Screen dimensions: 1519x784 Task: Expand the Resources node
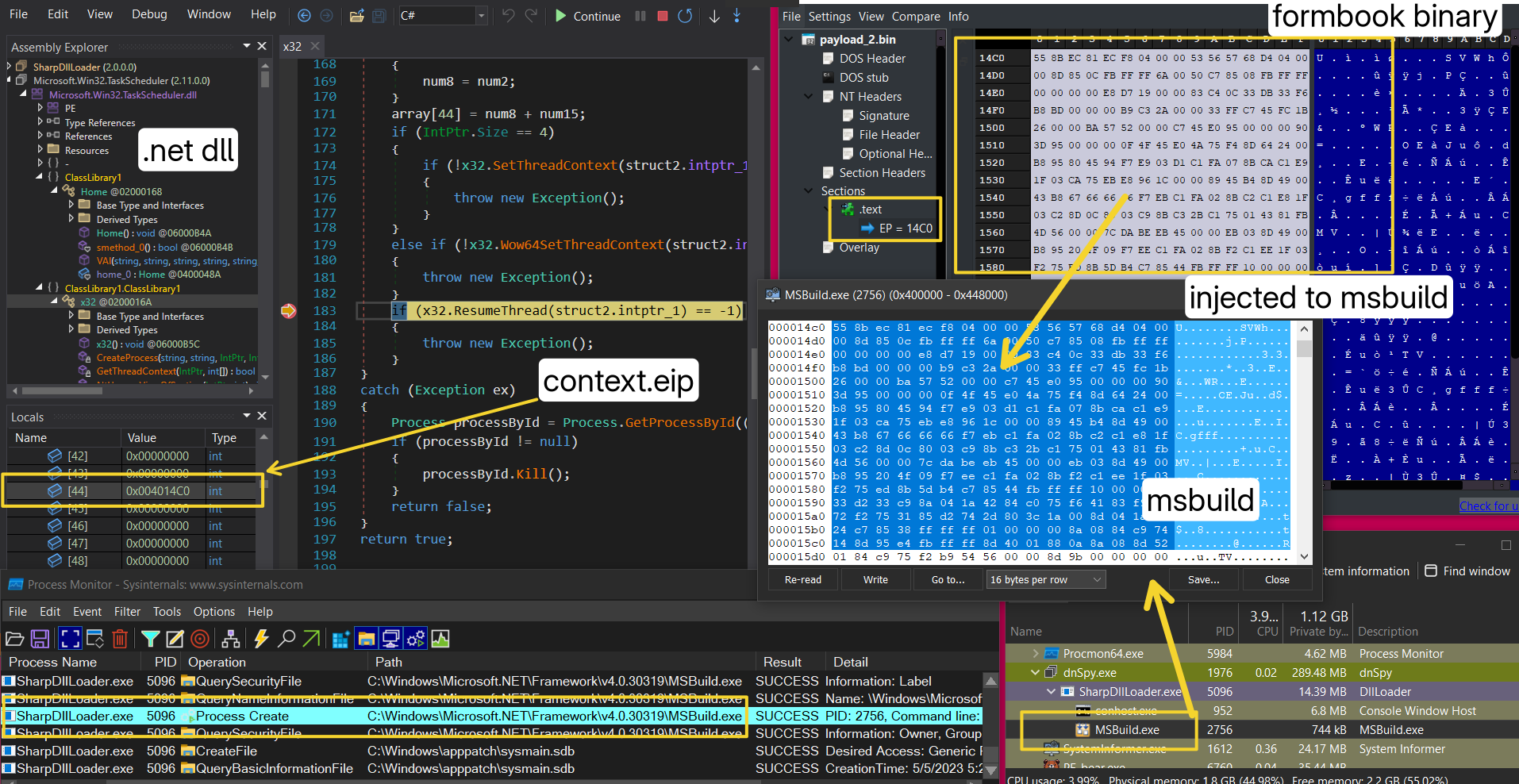(x=40, y=149)
